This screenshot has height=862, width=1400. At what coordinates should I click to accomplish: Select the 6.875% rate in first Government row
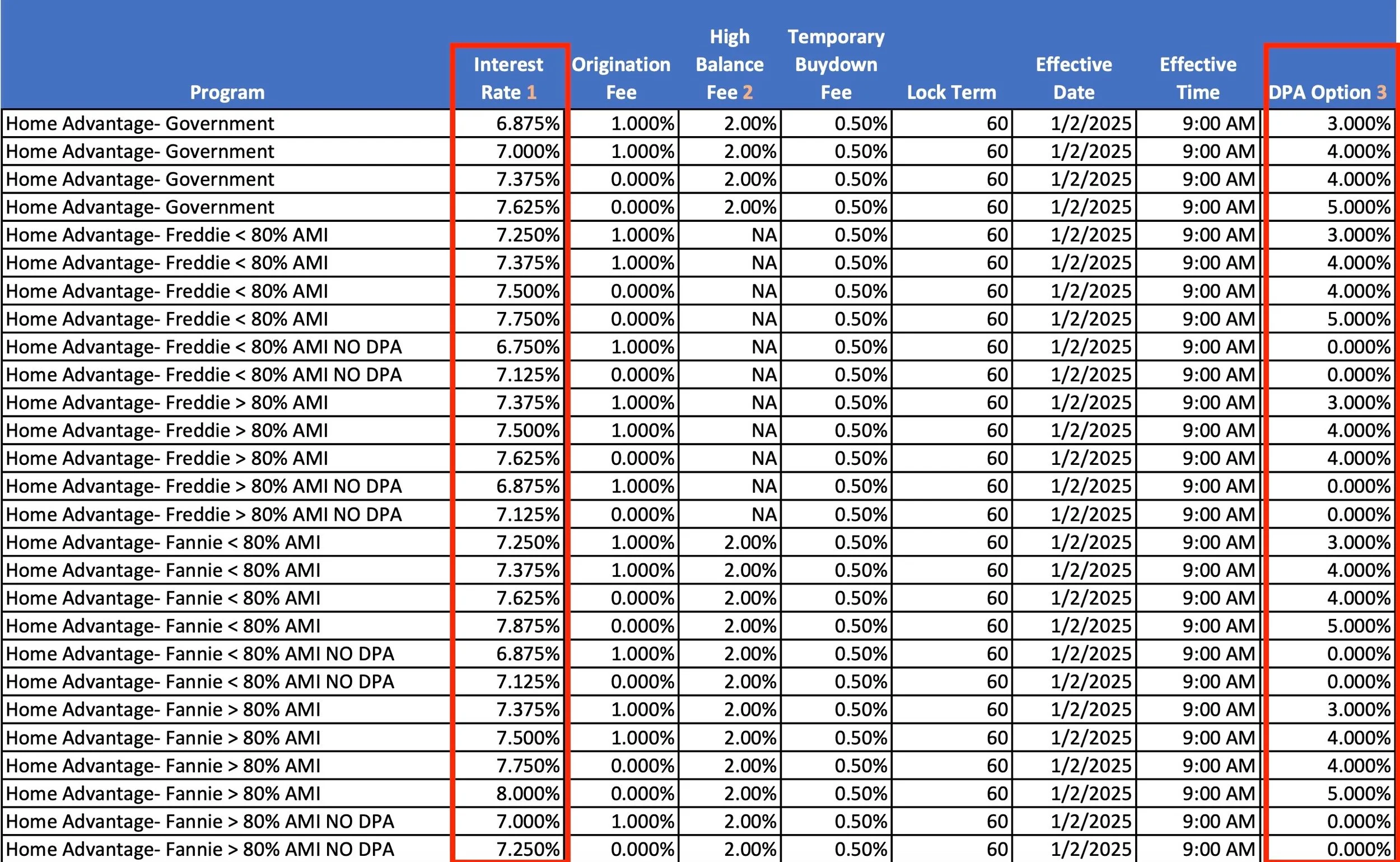pyautogui.click(x=528, y=124)
